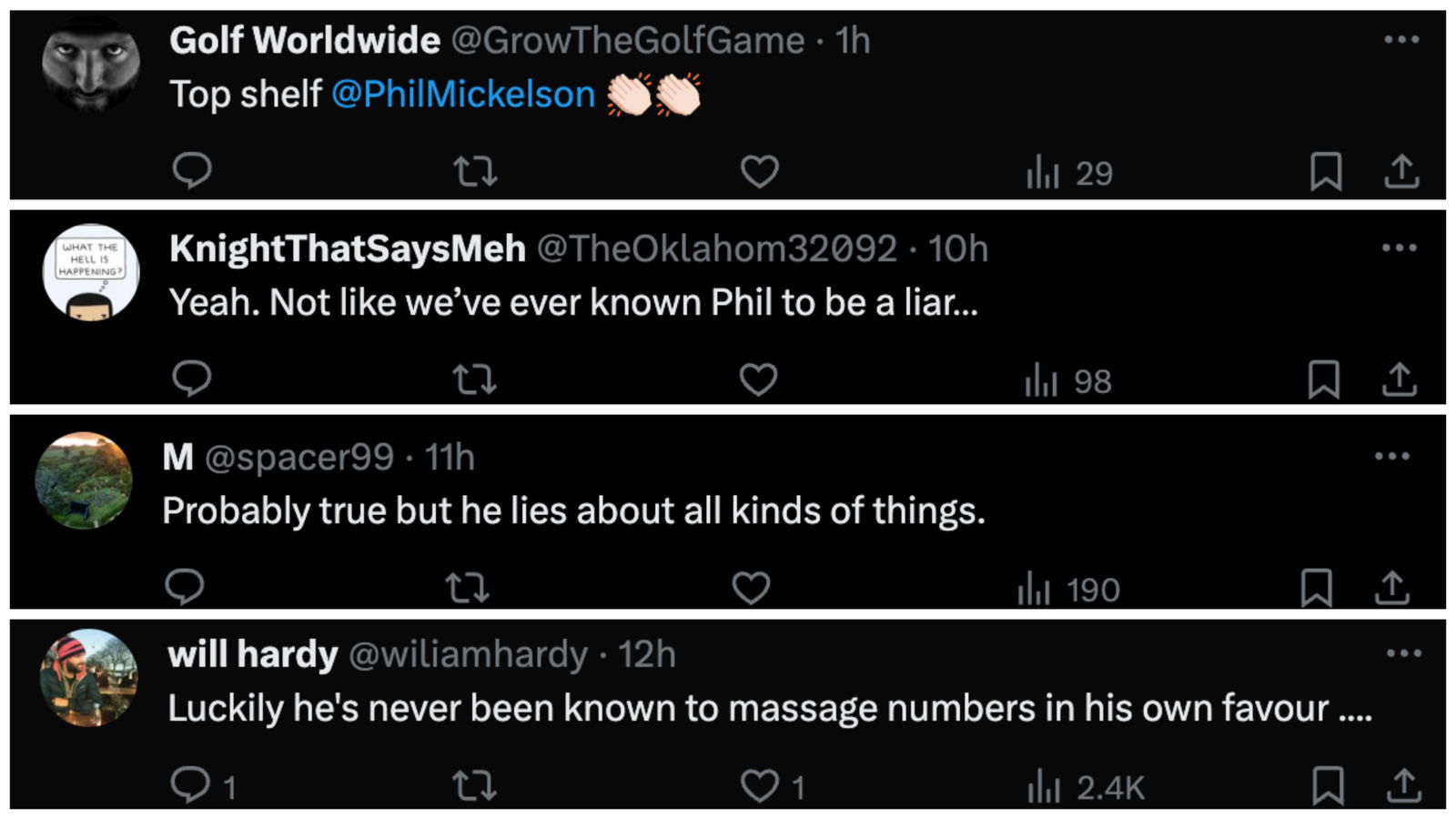1456x819 pixels.
Task: Like KnightThatSaysMeh's tweet
Action: point(758,379)
